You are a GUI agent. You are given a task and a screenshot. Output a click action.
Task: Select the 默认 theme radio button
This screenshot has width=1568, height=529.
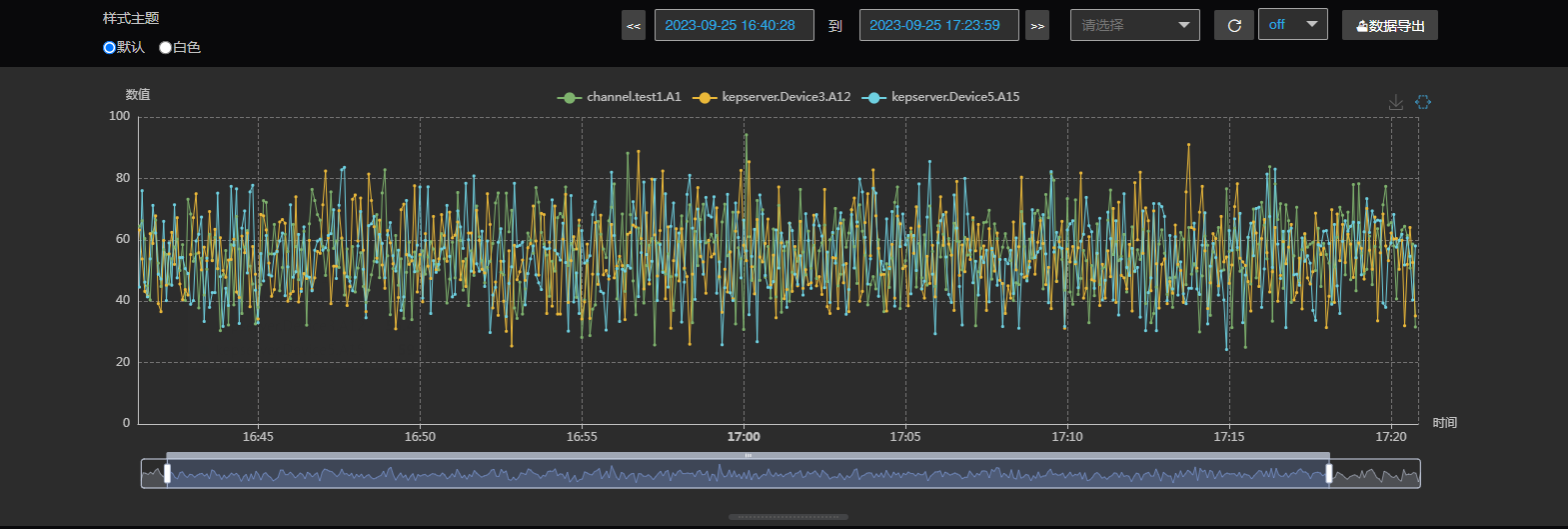109,47
